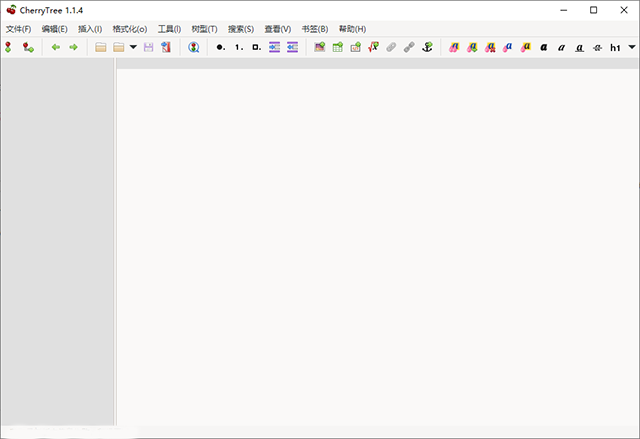Click inside the empty text editor area
The height and width of the screenshot is (439, 640).
[376, 240]
